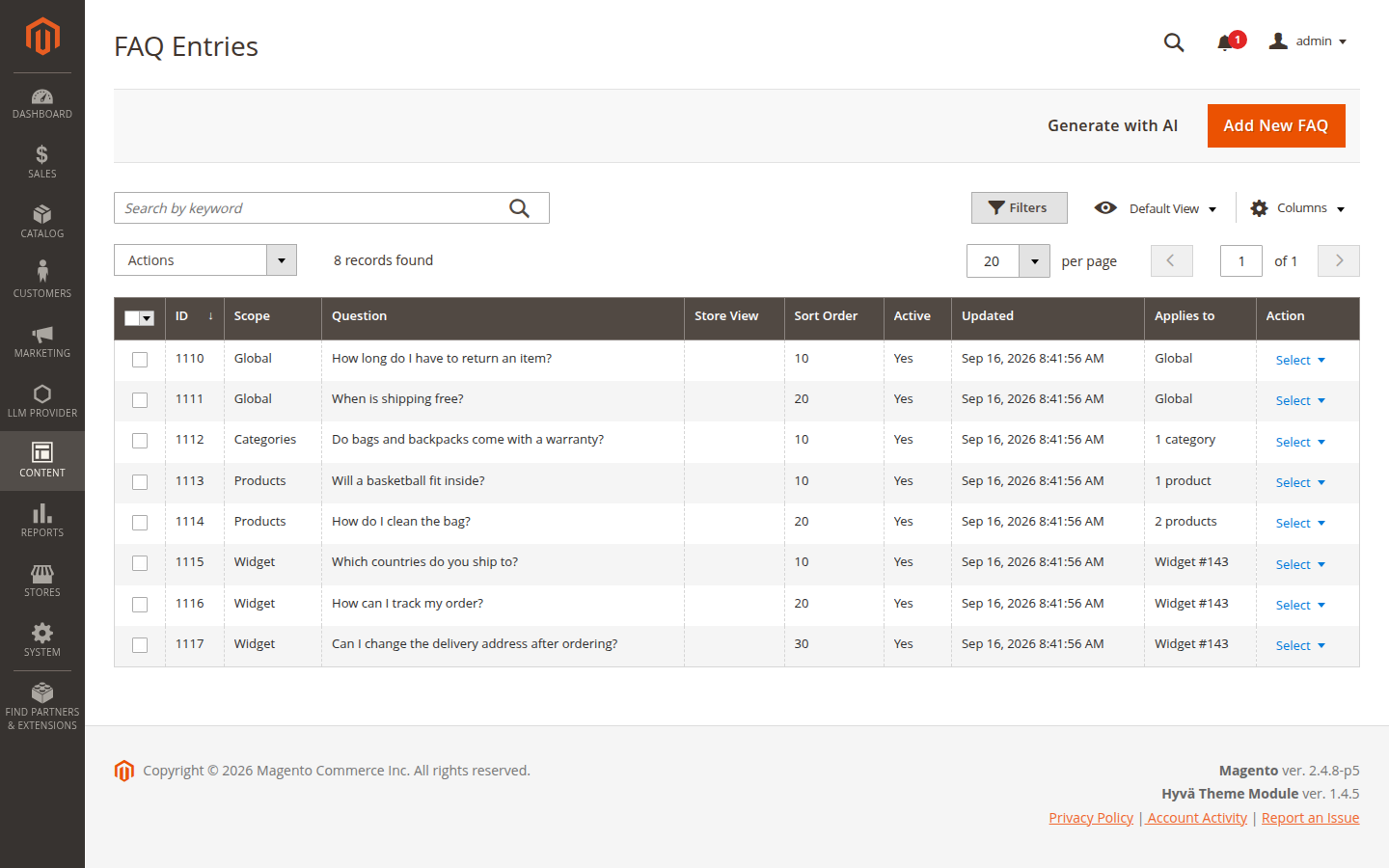Open the Actions dropdown

click(205, 260)
